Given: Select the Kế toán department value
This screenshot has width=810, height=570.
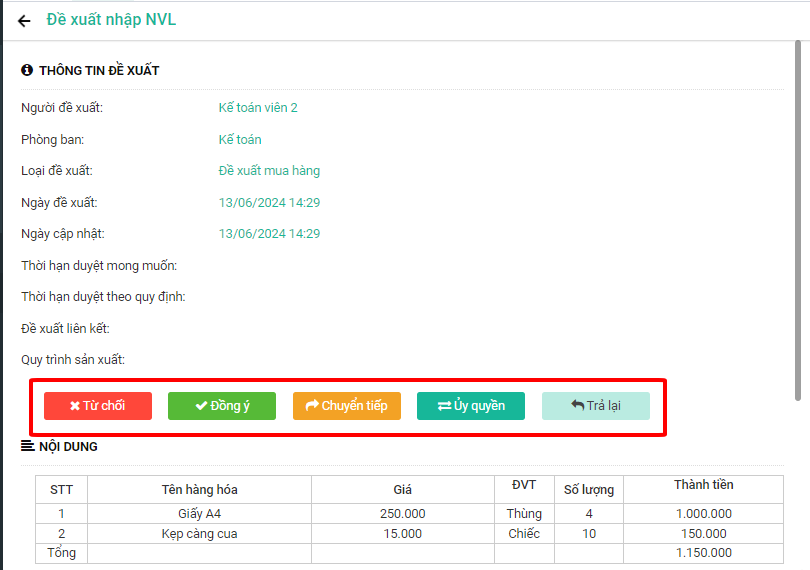Looking at the screenshot, I should coord(240,140).
